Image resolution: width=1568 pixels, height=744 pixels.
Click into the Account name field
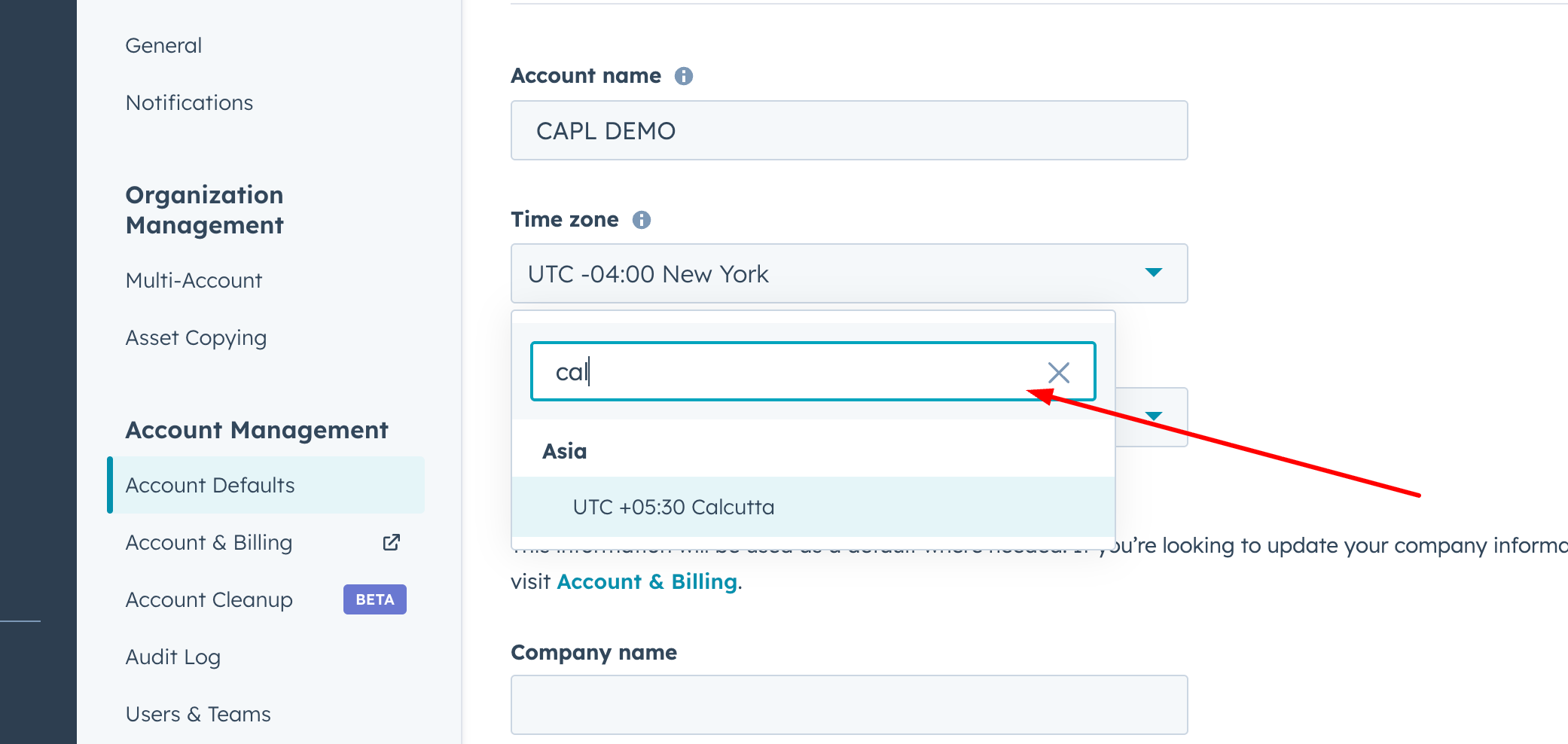coord(849,130)
